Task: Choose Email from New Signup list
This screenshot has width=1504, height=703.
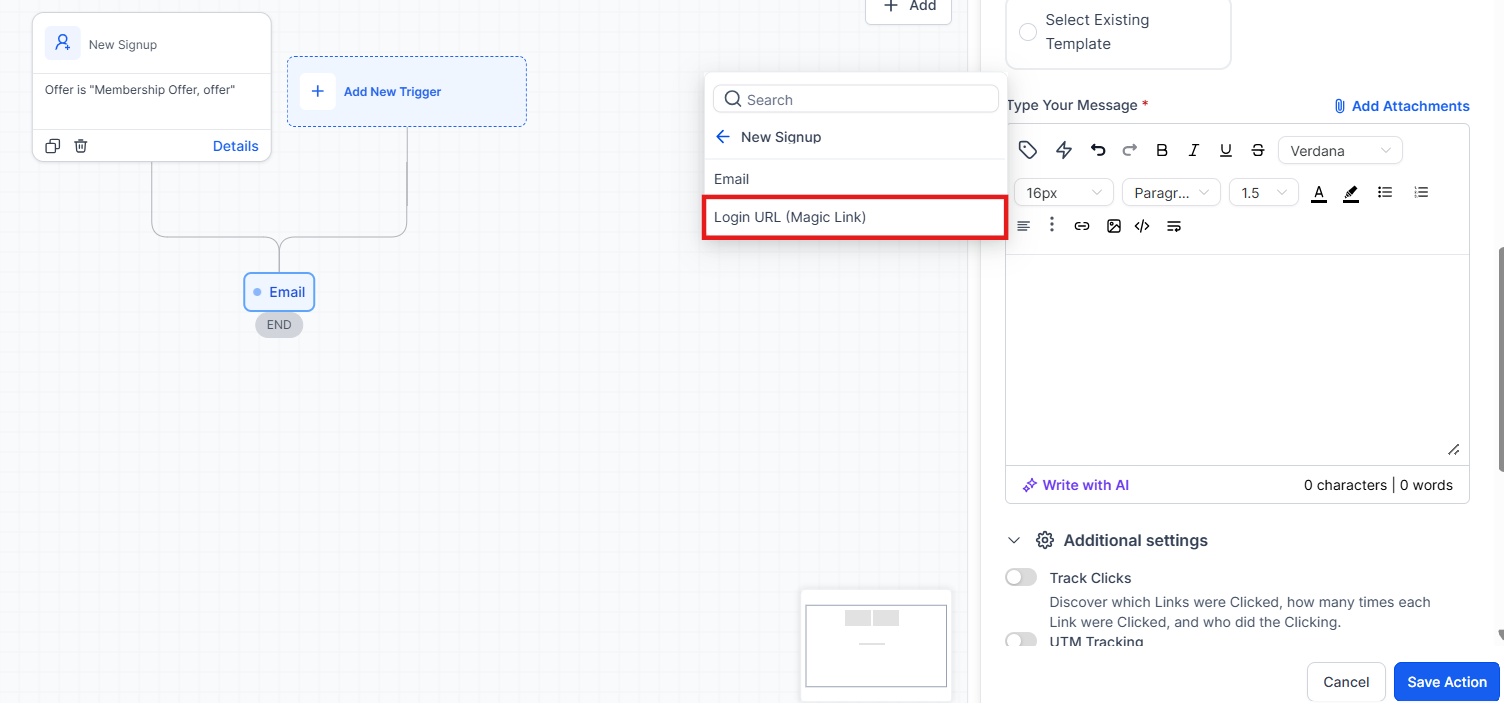Action: tap(855, 179)
